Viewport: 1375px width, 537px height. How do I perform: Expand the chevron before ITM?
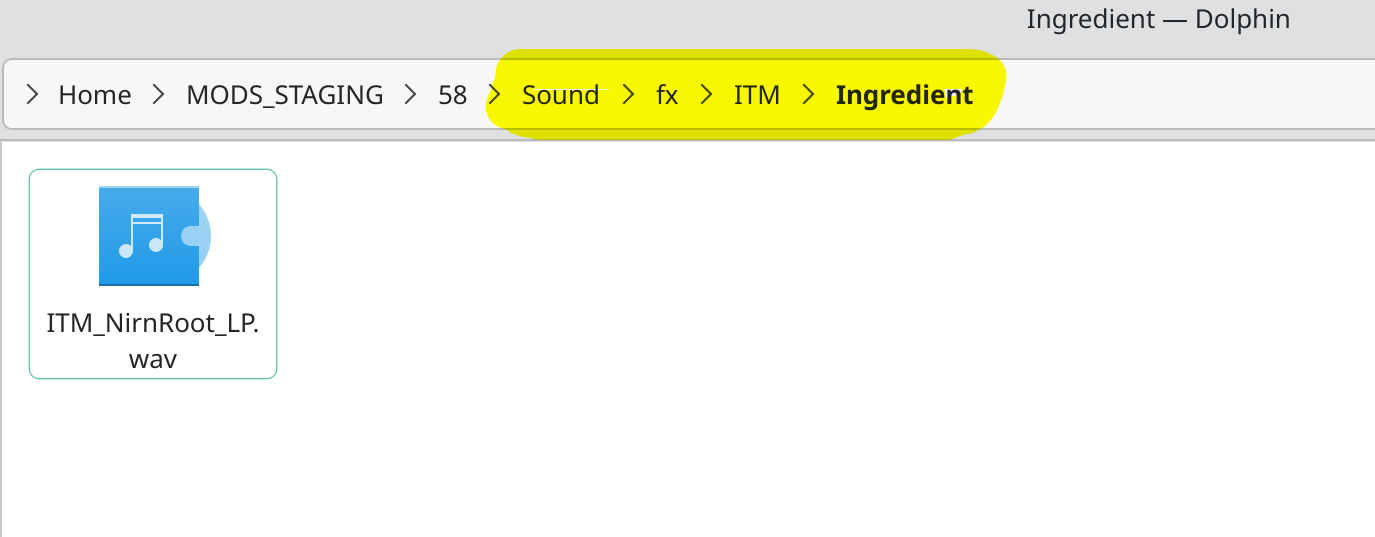[x=707, y=95]
